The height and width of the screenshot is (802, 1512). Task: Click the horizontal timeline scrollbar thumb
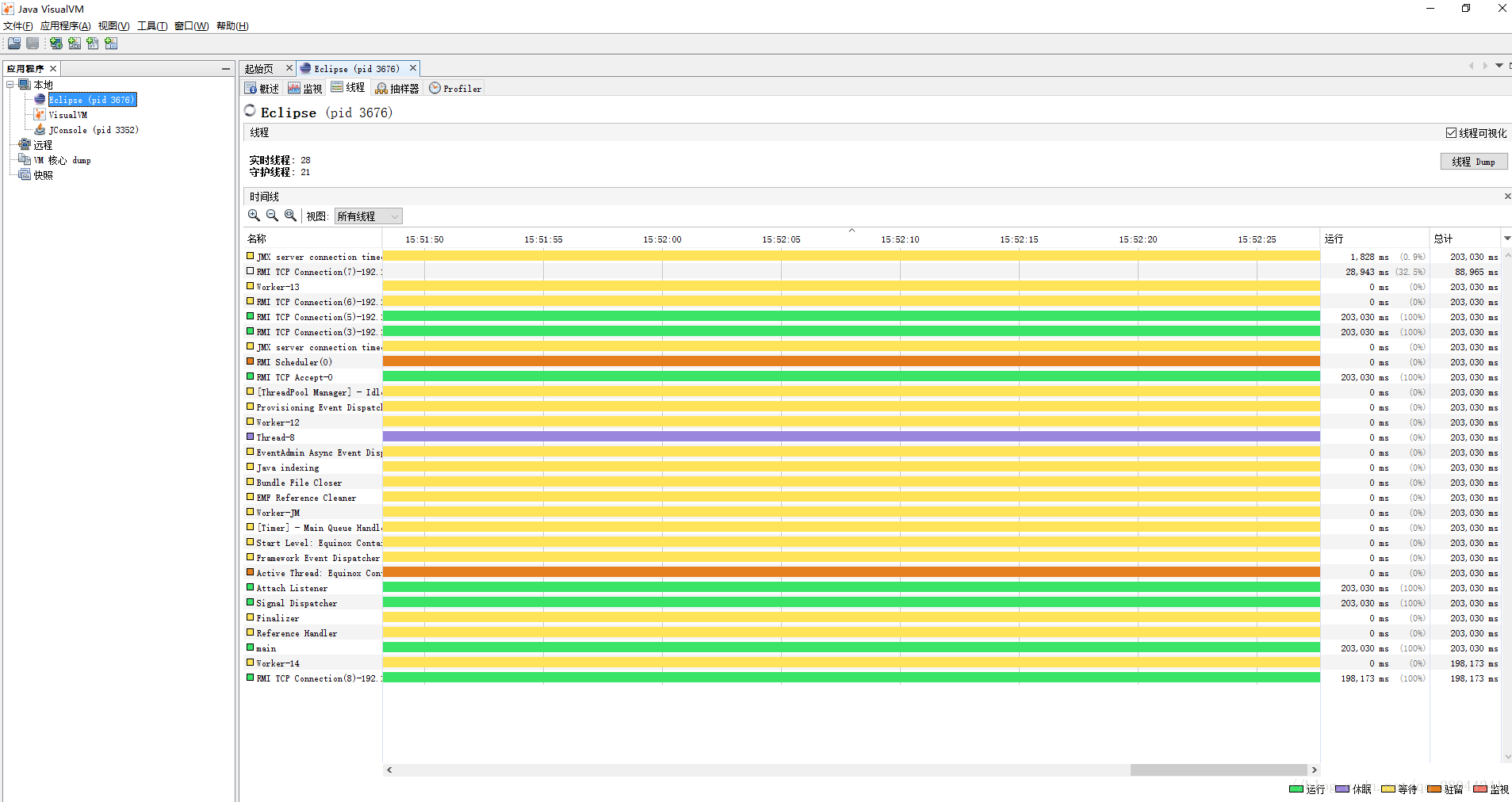[1219, 770]
